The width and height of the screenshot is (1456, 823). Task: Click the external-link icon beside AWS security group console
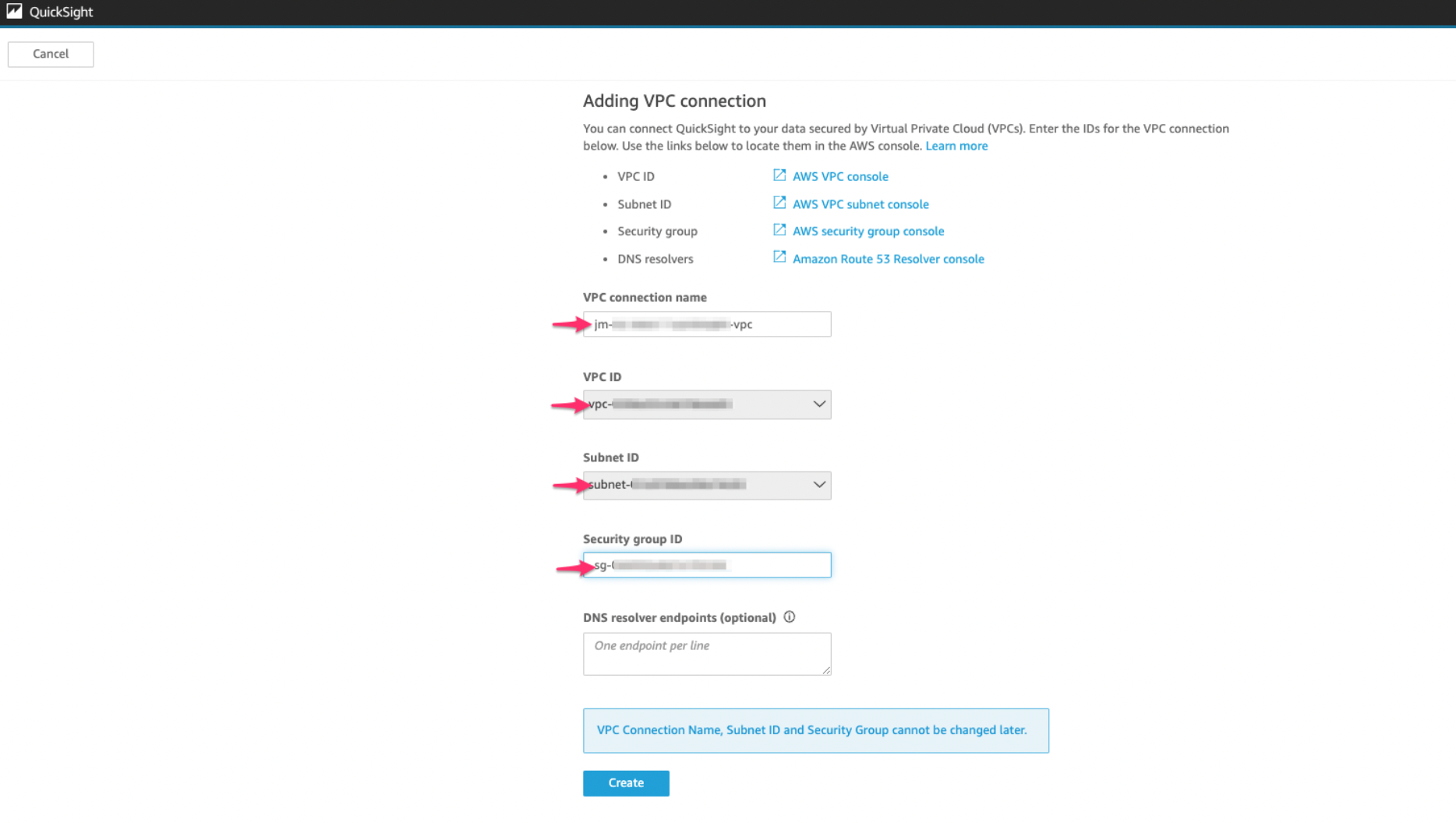[779, 230]
